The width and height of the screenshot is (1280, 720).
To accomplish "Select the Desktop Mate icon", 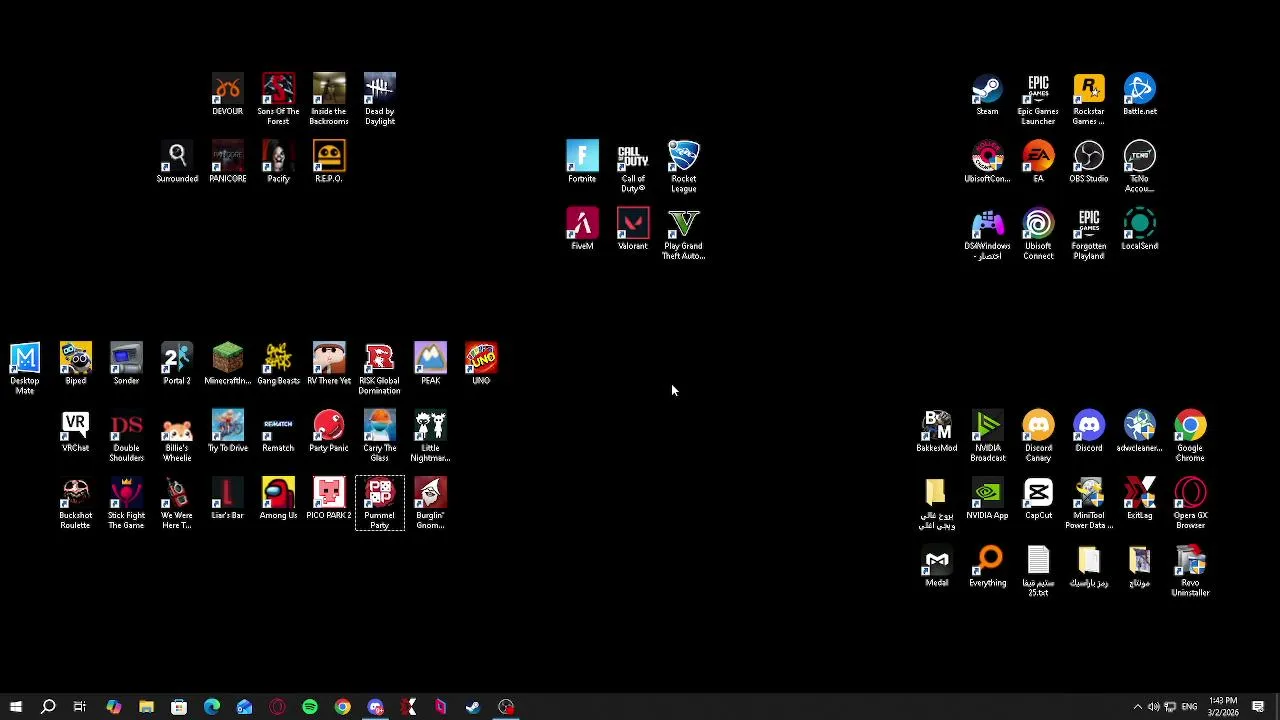I will click(x=25, y=369).
